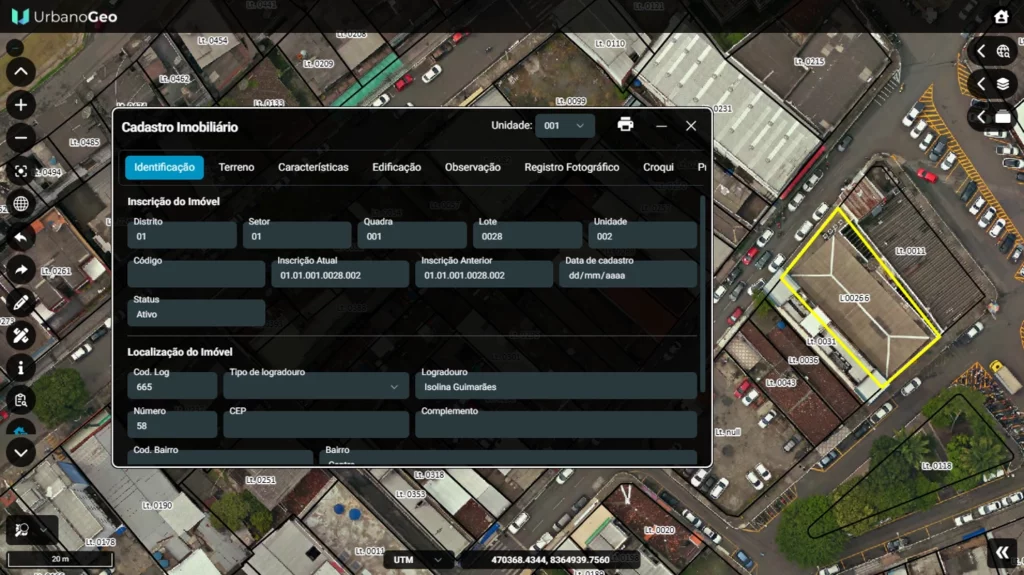Select the pencil edit tool
Viewport: 1024px width, 575px height.
coord(21,302)
